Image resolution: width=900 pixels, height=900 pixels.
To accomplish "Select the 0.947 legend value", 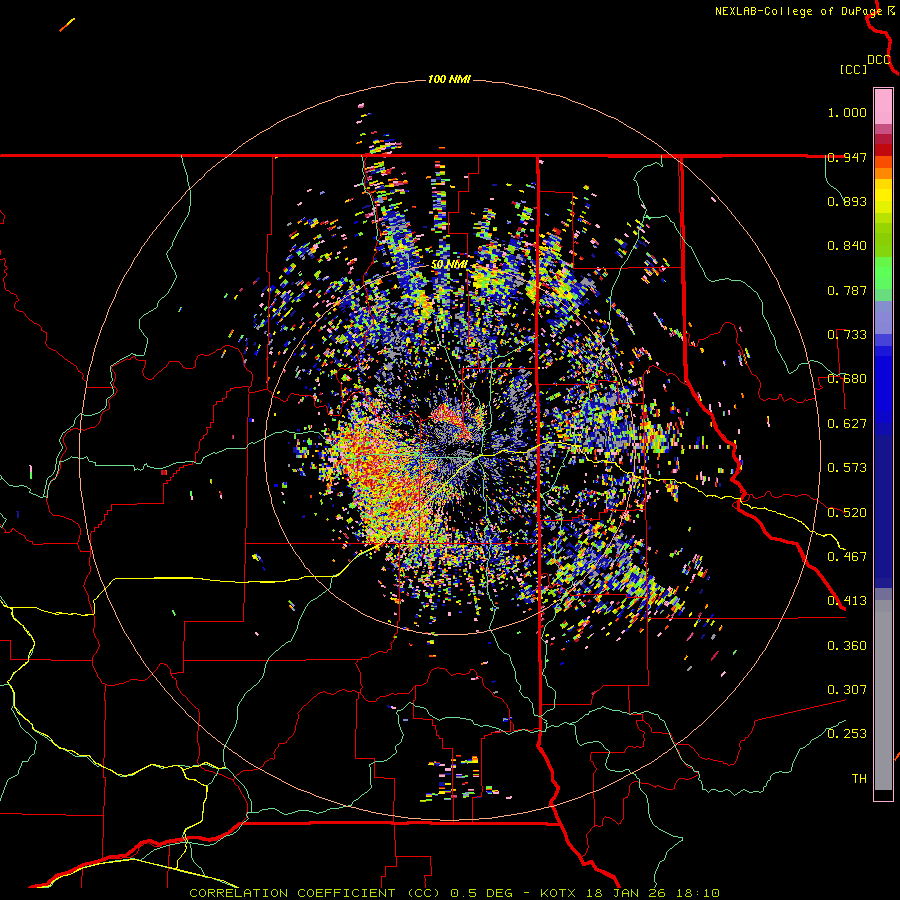I will coord(847,157).
